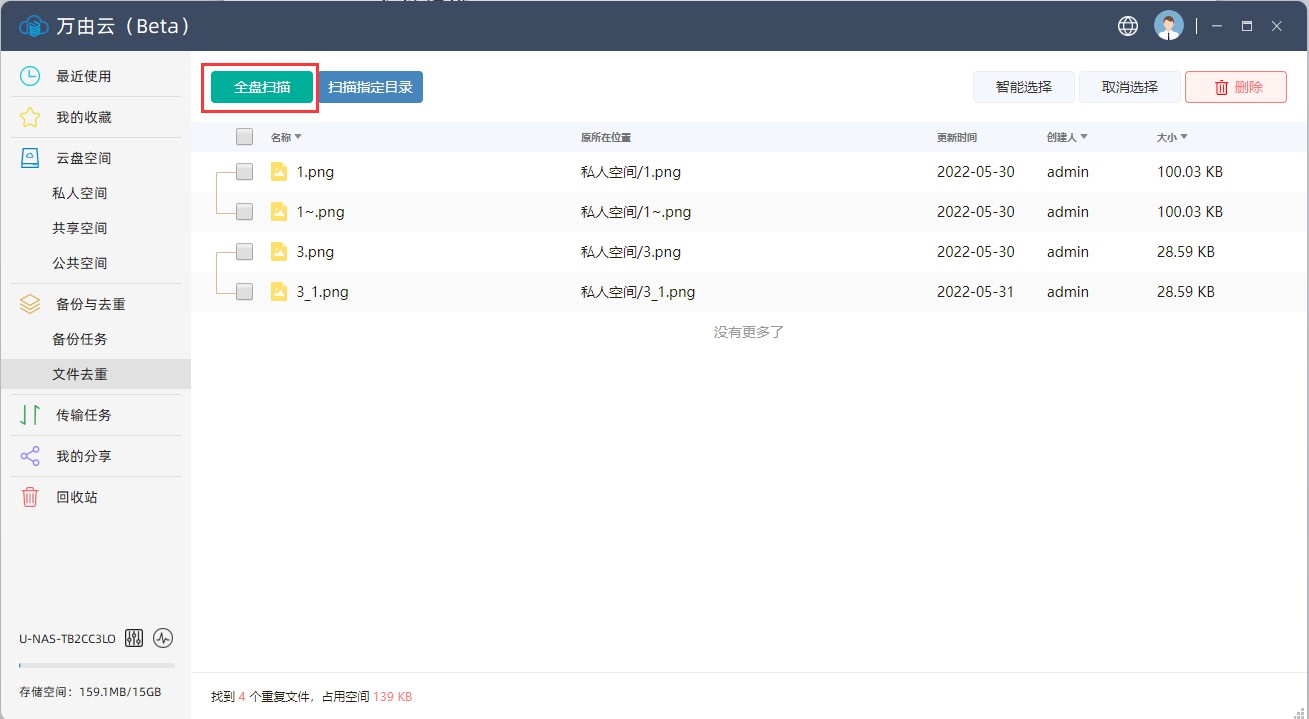Open the user avatar profile
Screen dimensions: 1309x719
[x=1168, y=26]
